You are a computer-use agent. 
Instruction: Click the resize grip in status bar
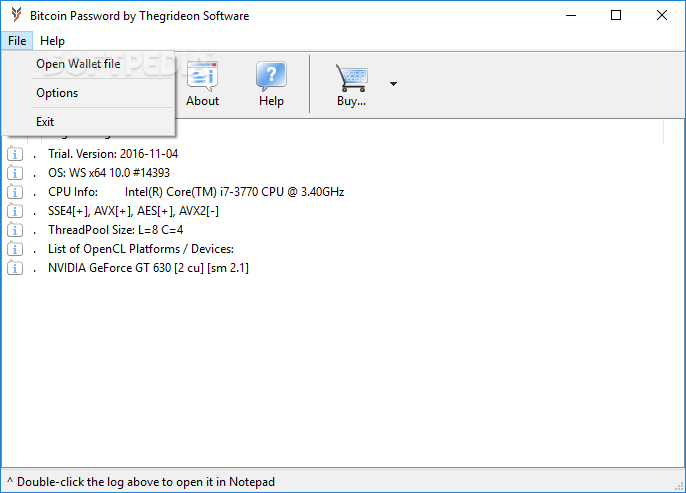(679, 486)
